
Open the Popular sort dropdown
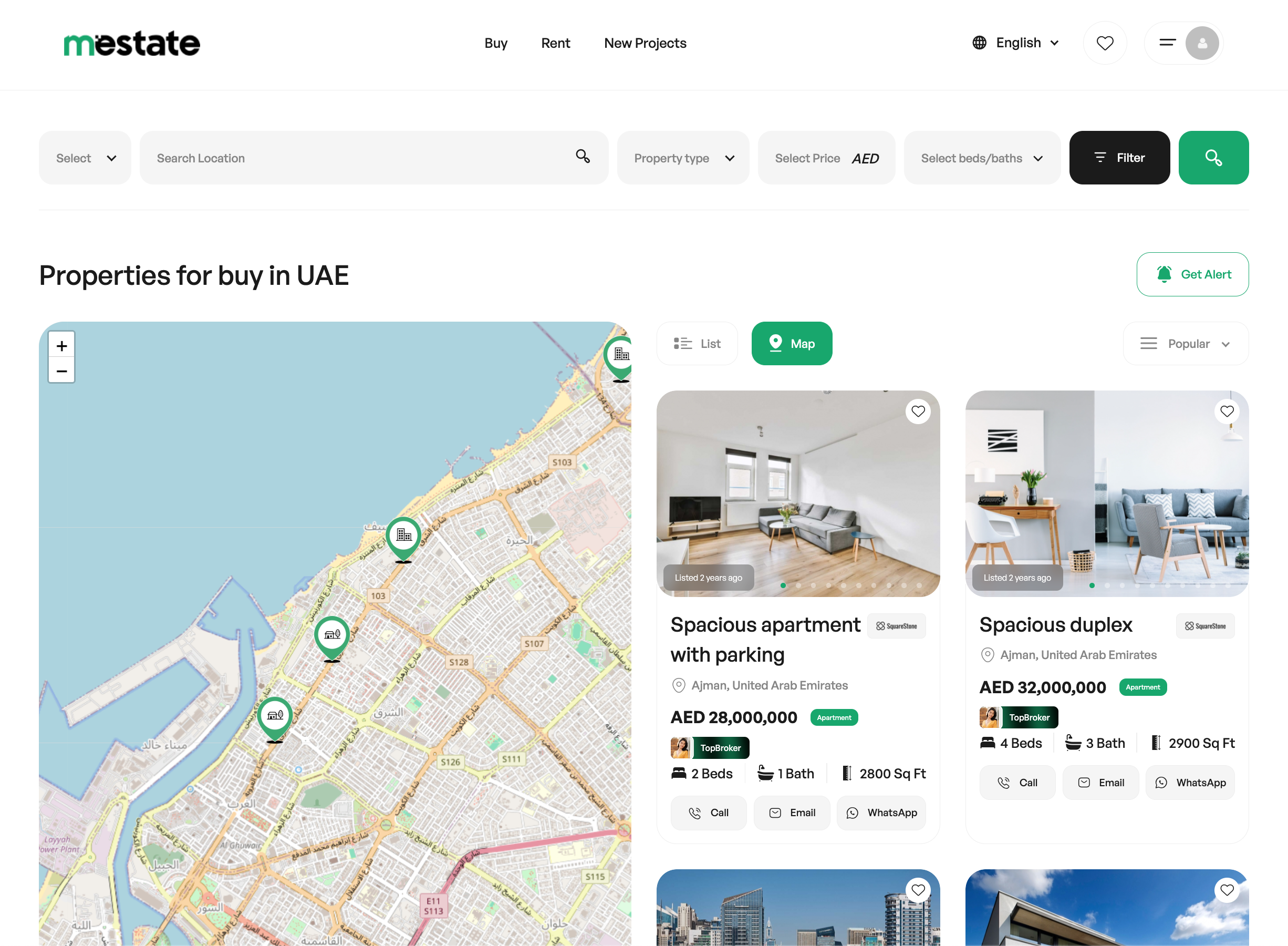(1185, 344)
